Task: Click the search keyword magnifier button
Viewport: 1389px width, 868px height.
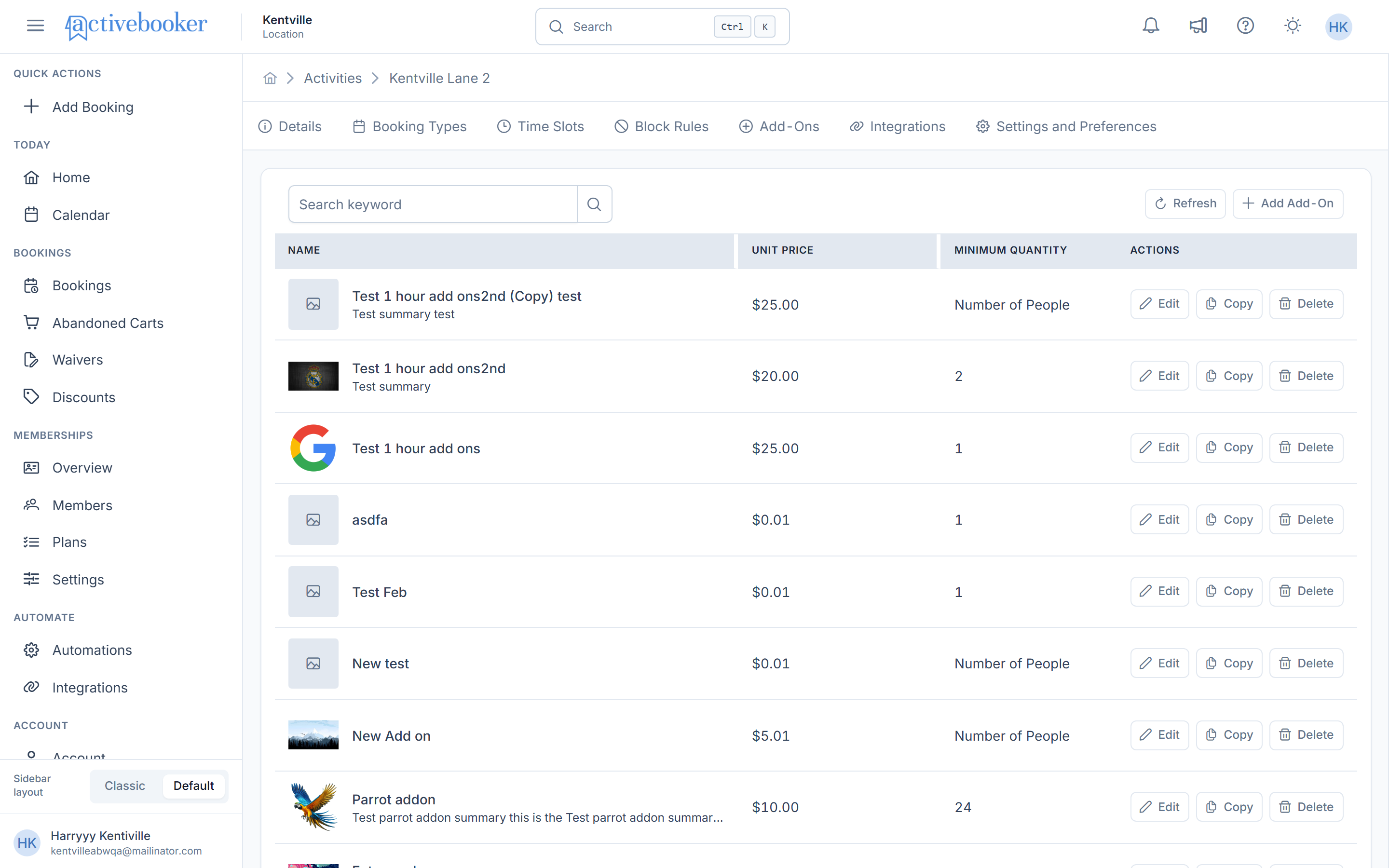Action: pyautogui.click(x=594, y=204)
